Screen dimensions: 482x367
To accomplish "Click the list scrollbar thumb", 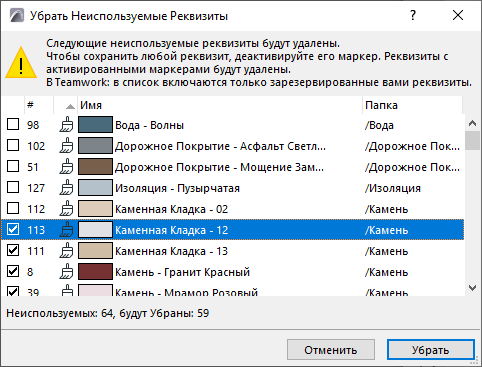I will click(472, 141).
